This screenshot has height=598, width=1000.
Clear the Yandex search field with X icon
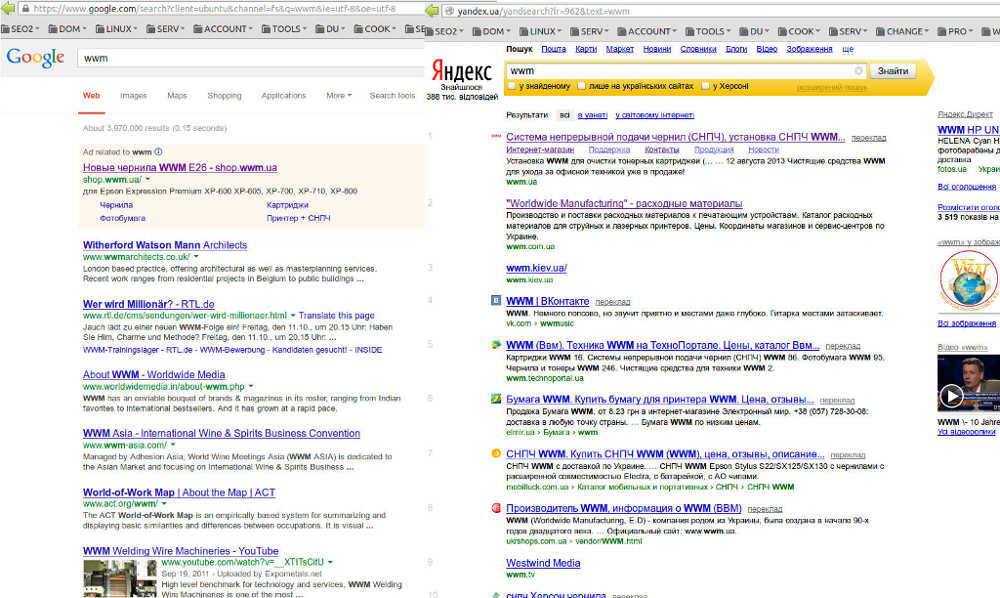coord(858,71)
